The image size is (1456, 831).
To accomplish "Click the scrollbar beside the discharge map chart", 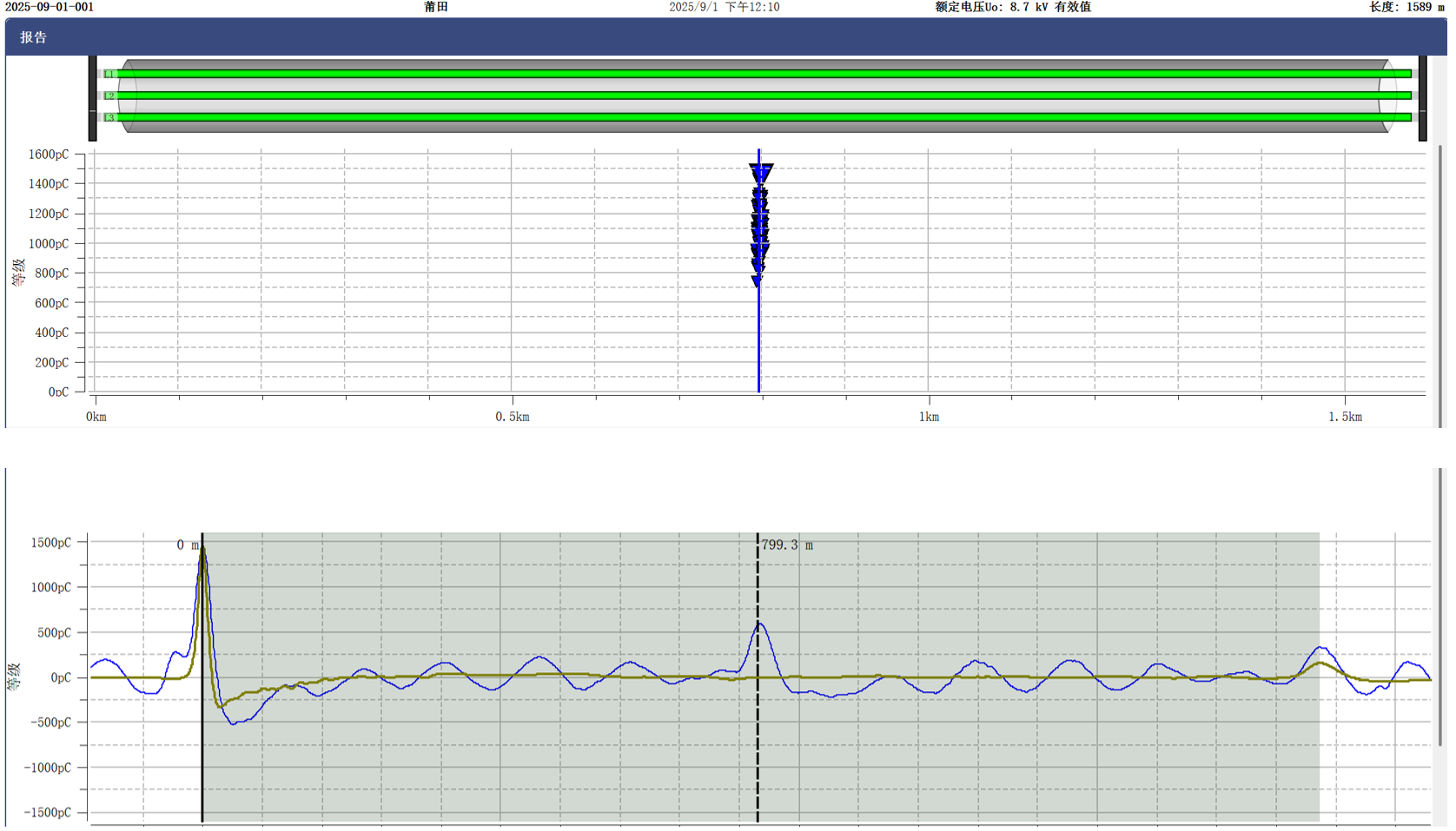I will 1439,287.
